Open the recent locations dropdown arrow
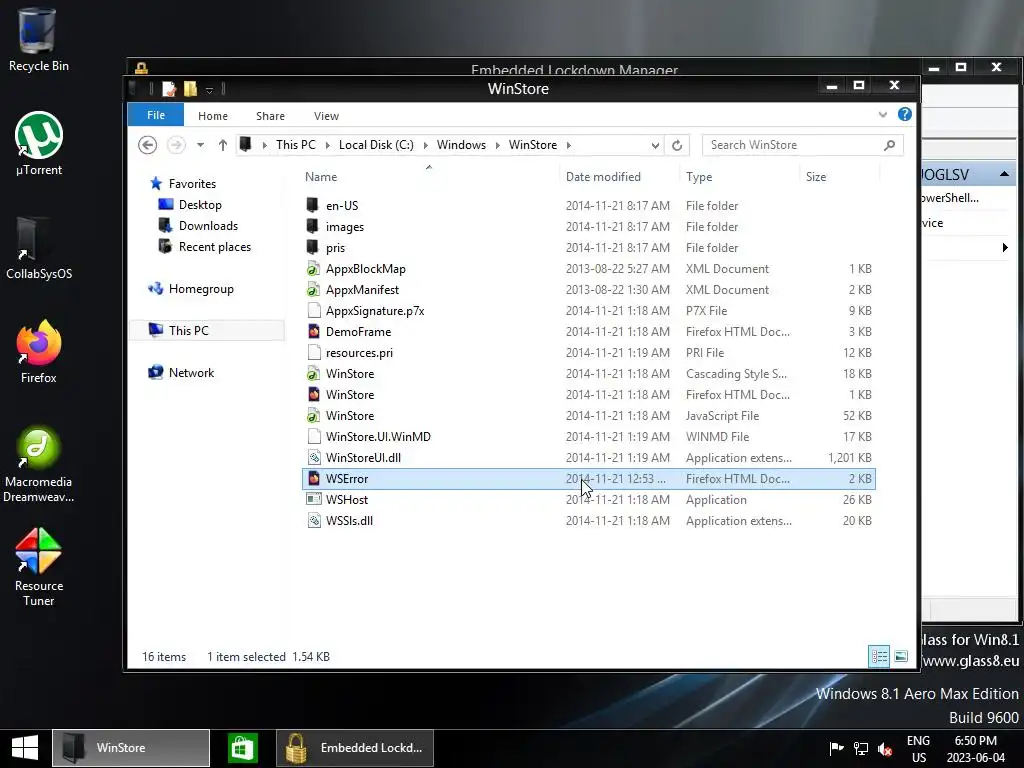The width and height of the screenshot is (1024, 768). pos(200,145)
